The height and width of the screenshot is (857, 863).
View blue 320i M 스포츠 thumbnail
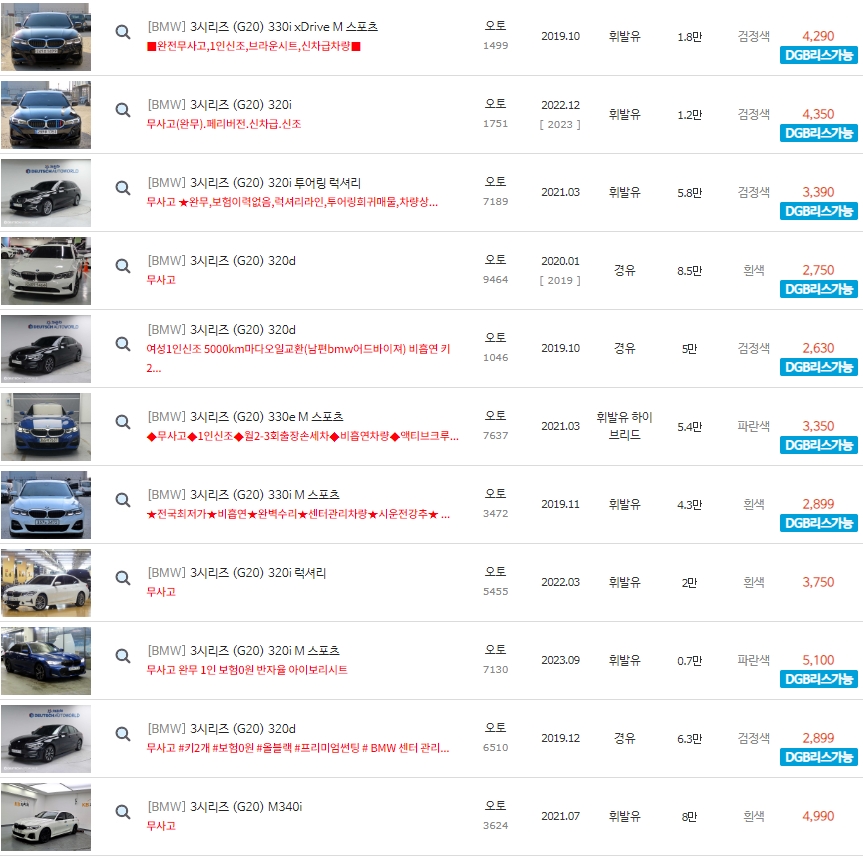click(46, 661)
